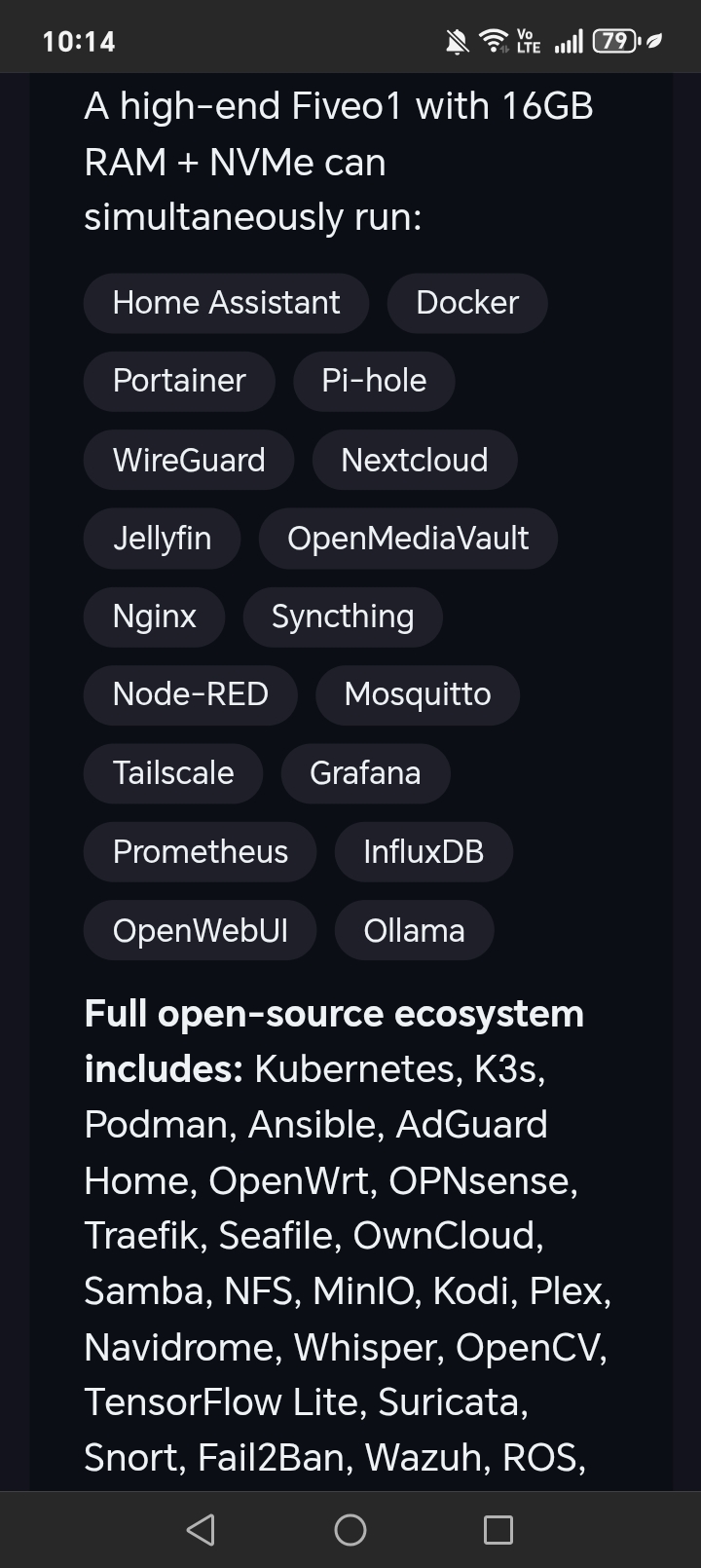Open recent apps via square icon
The width and height of the screenshot is (701, 1568).
coord(498,1529)
